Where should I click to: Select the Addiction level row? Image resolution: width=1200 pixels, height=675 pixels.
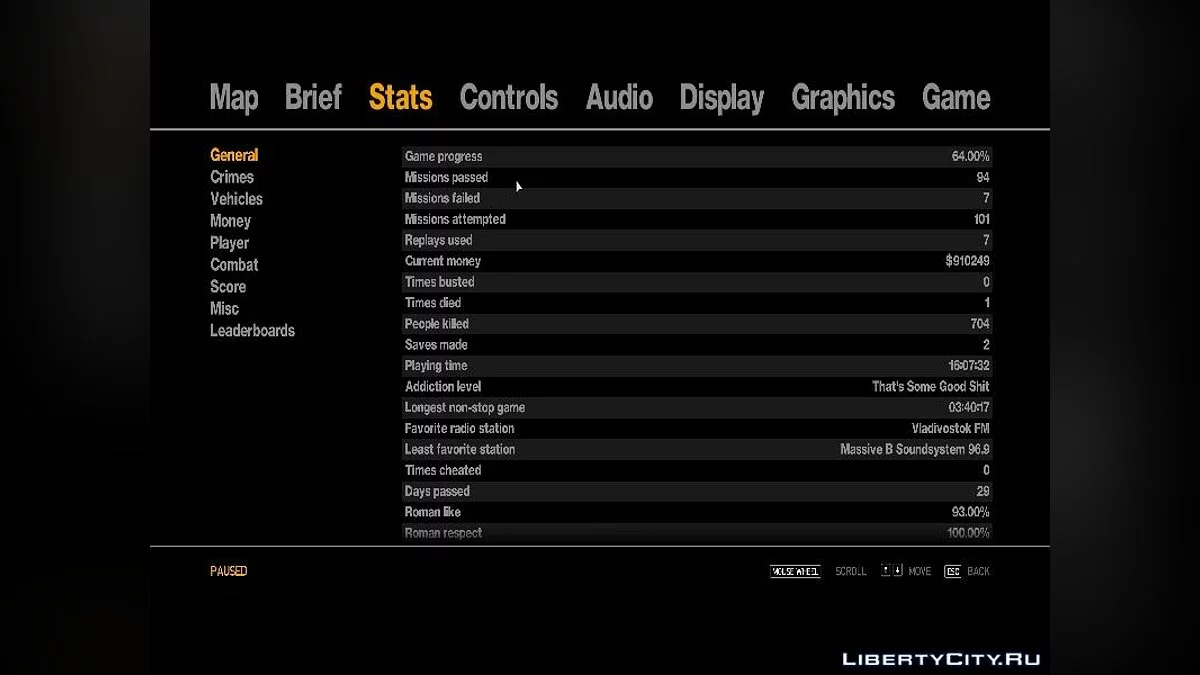pos(697,387)
